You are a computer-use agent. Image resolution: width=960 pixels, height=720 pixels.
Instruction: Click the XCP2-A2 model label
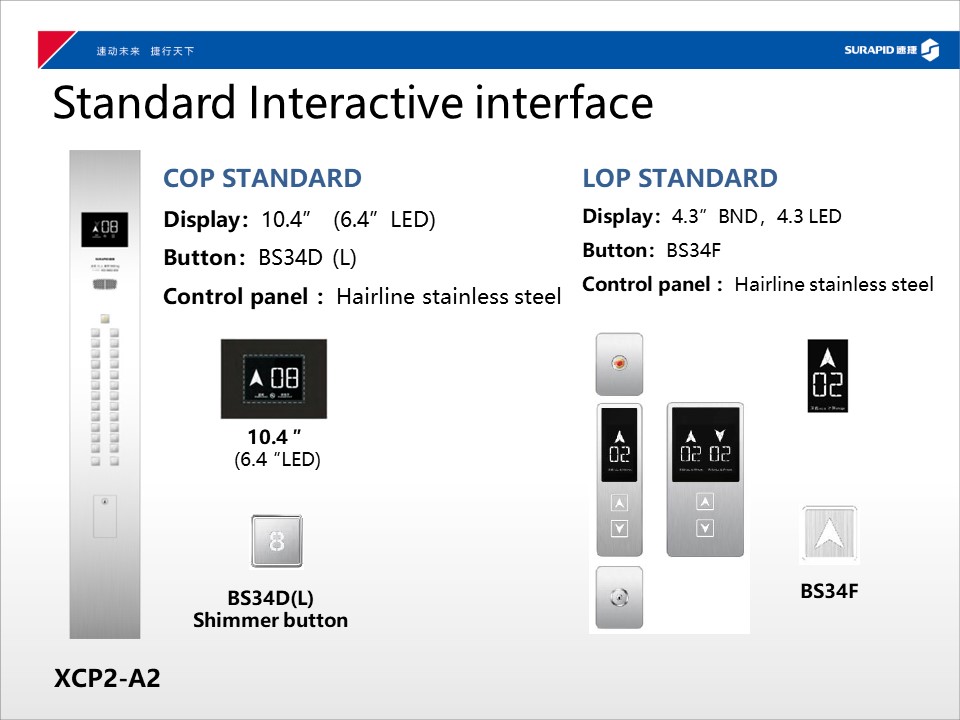(x=106, y=679)
